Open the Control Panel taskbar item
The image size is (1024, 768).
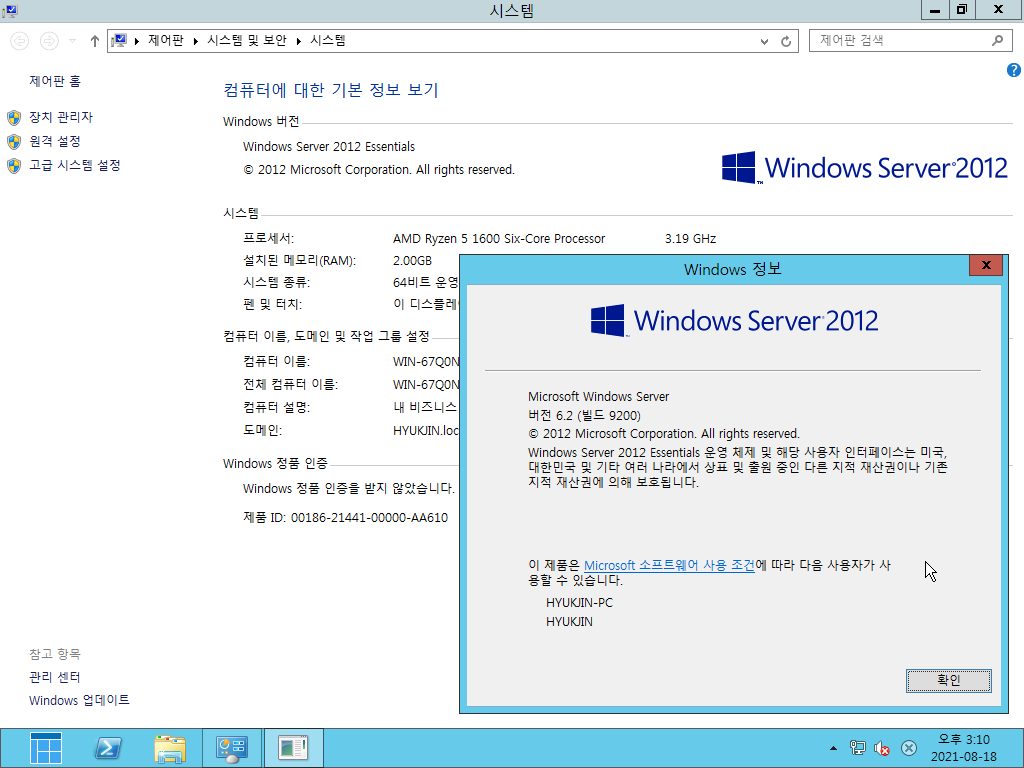pyautogui.click(x=232, y=748)
